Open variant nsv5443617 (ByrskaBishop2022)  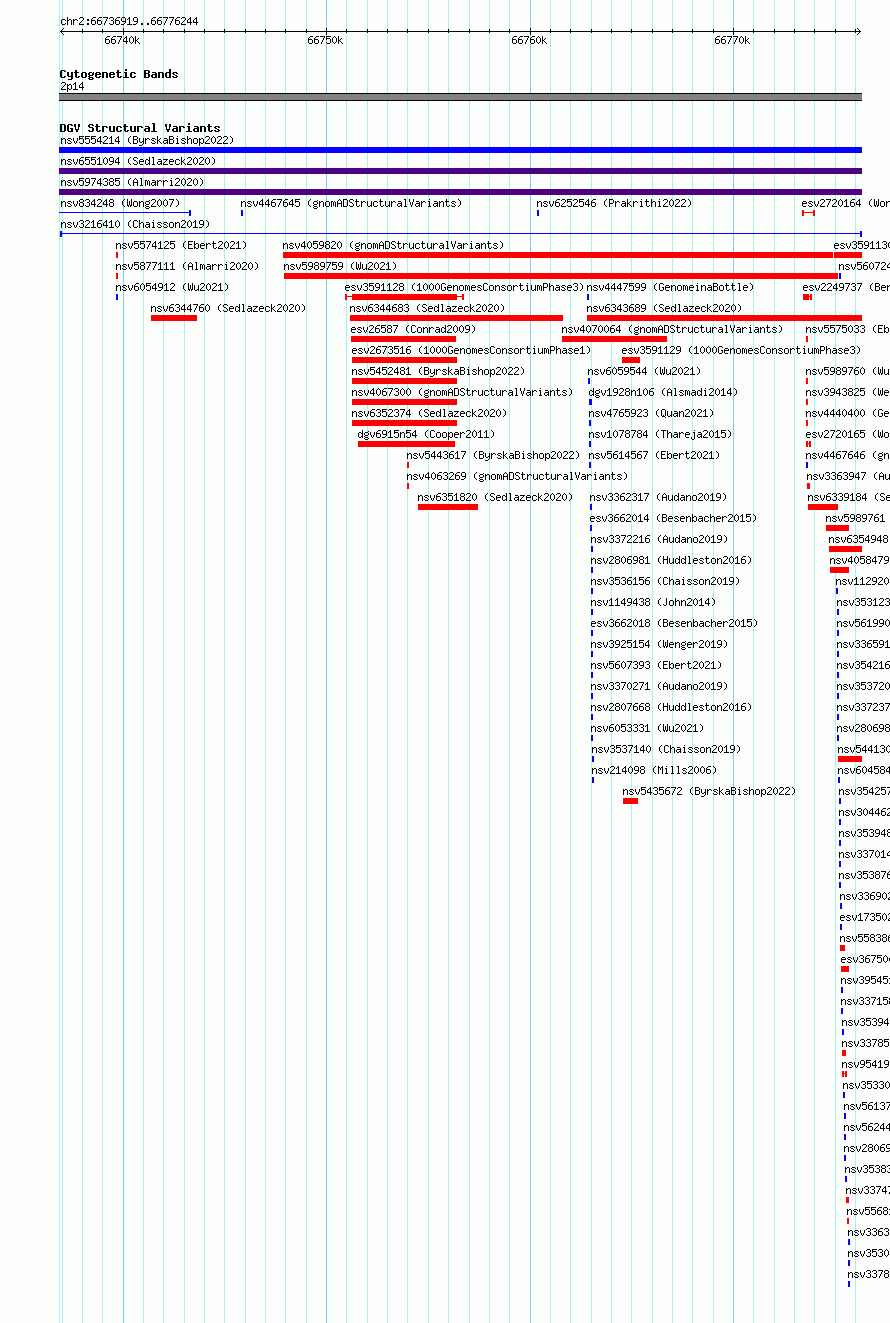click(x=493, y=455)
